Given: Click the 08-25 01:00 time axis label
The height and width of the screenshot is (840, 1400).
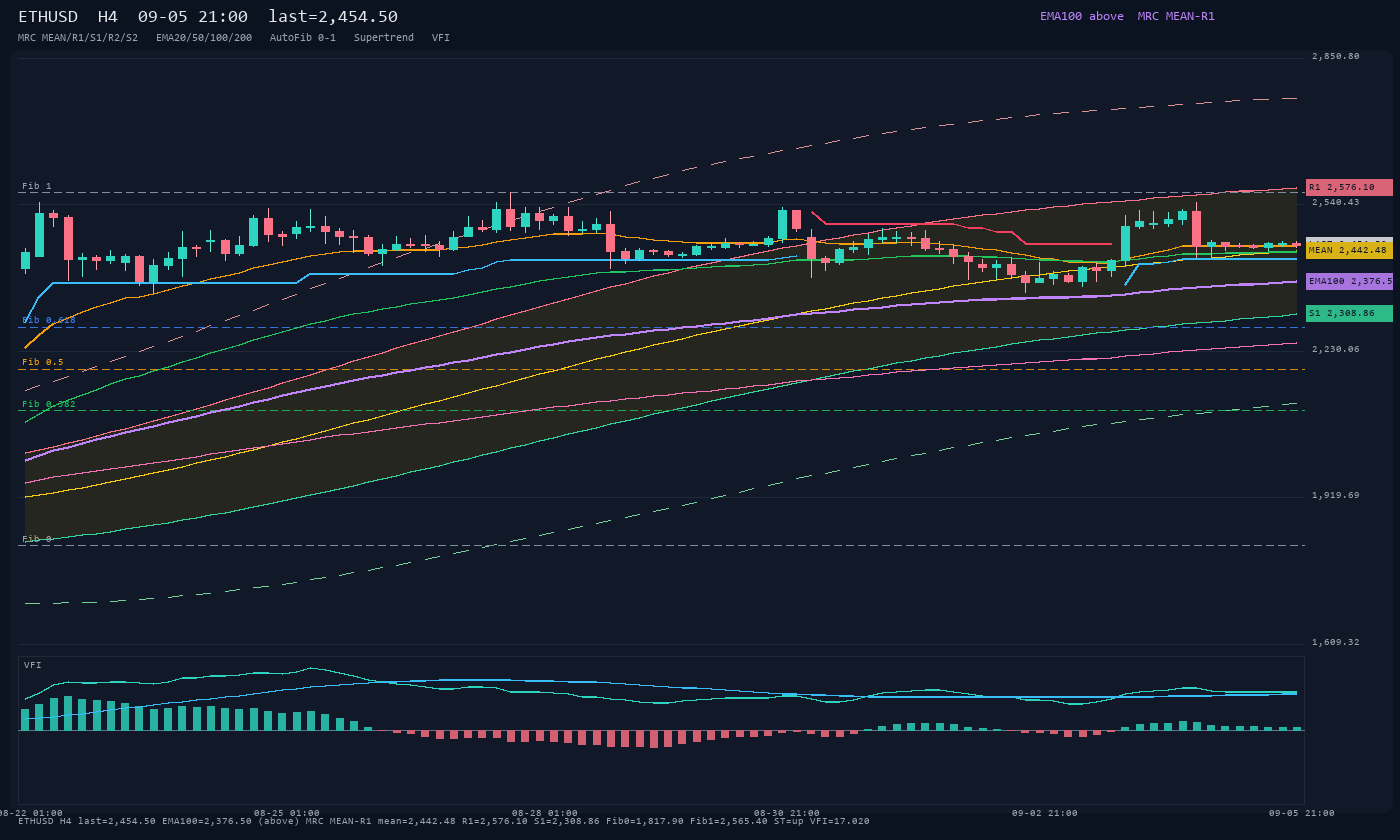Looking at the screenshot, I should [x=287, y=813].
